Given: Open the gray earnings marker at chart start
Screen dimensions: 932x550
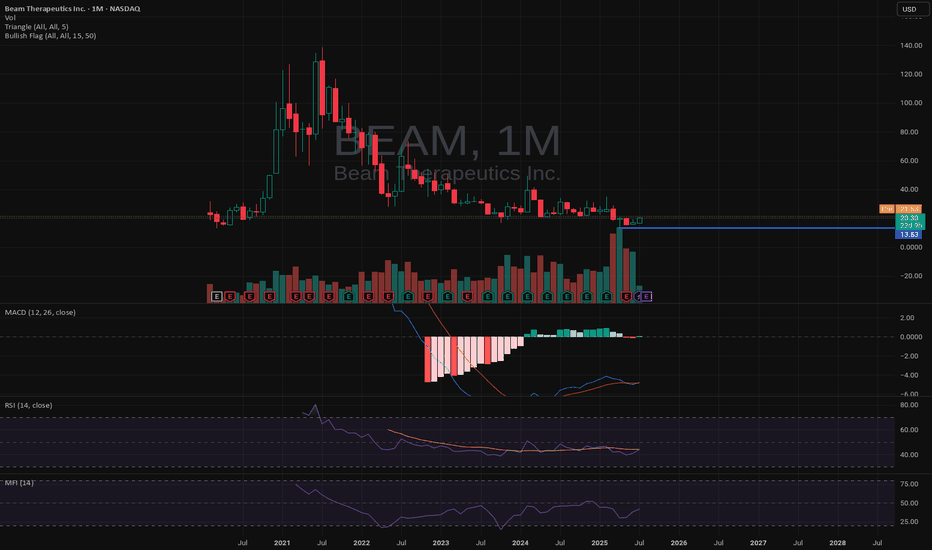Looking at the screenshot, I should 216,296.
